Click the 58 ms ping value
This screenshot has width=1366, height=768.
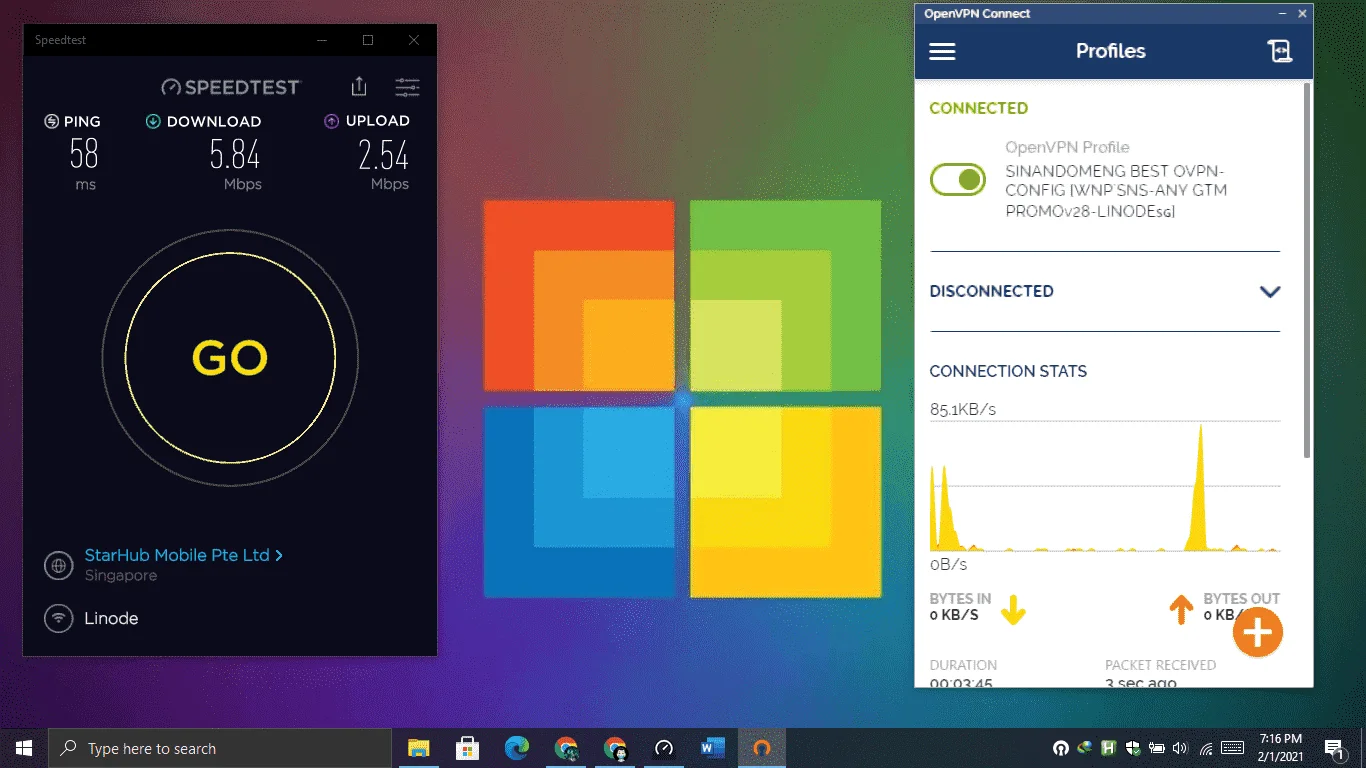pyautogui.click(x=84, y=155)
